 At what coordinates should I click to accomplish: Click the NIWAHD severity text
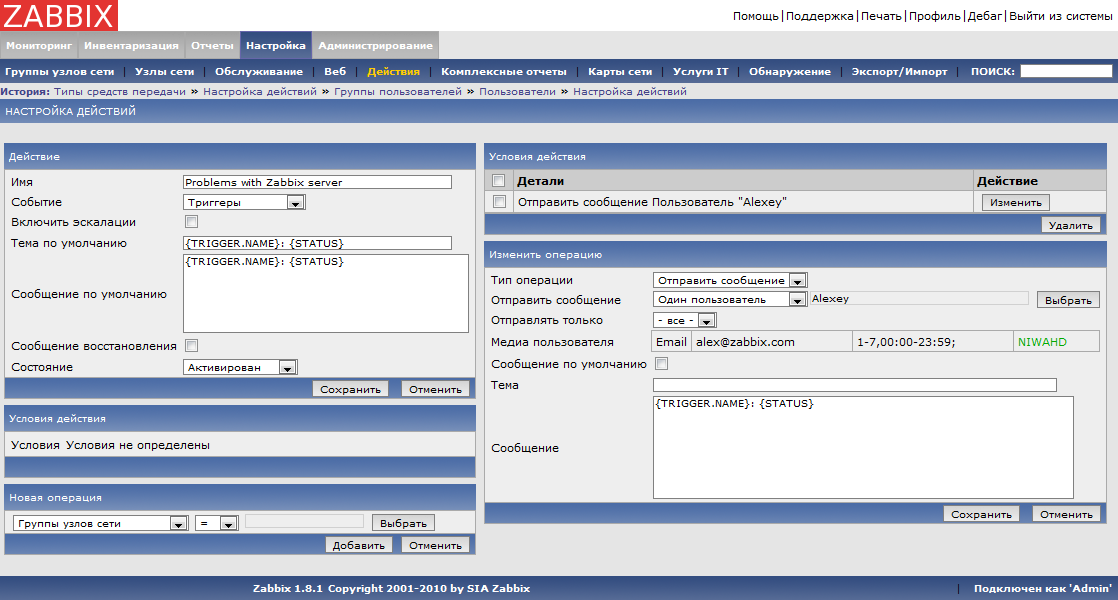pyautogui.click(x=1042, y=342)
